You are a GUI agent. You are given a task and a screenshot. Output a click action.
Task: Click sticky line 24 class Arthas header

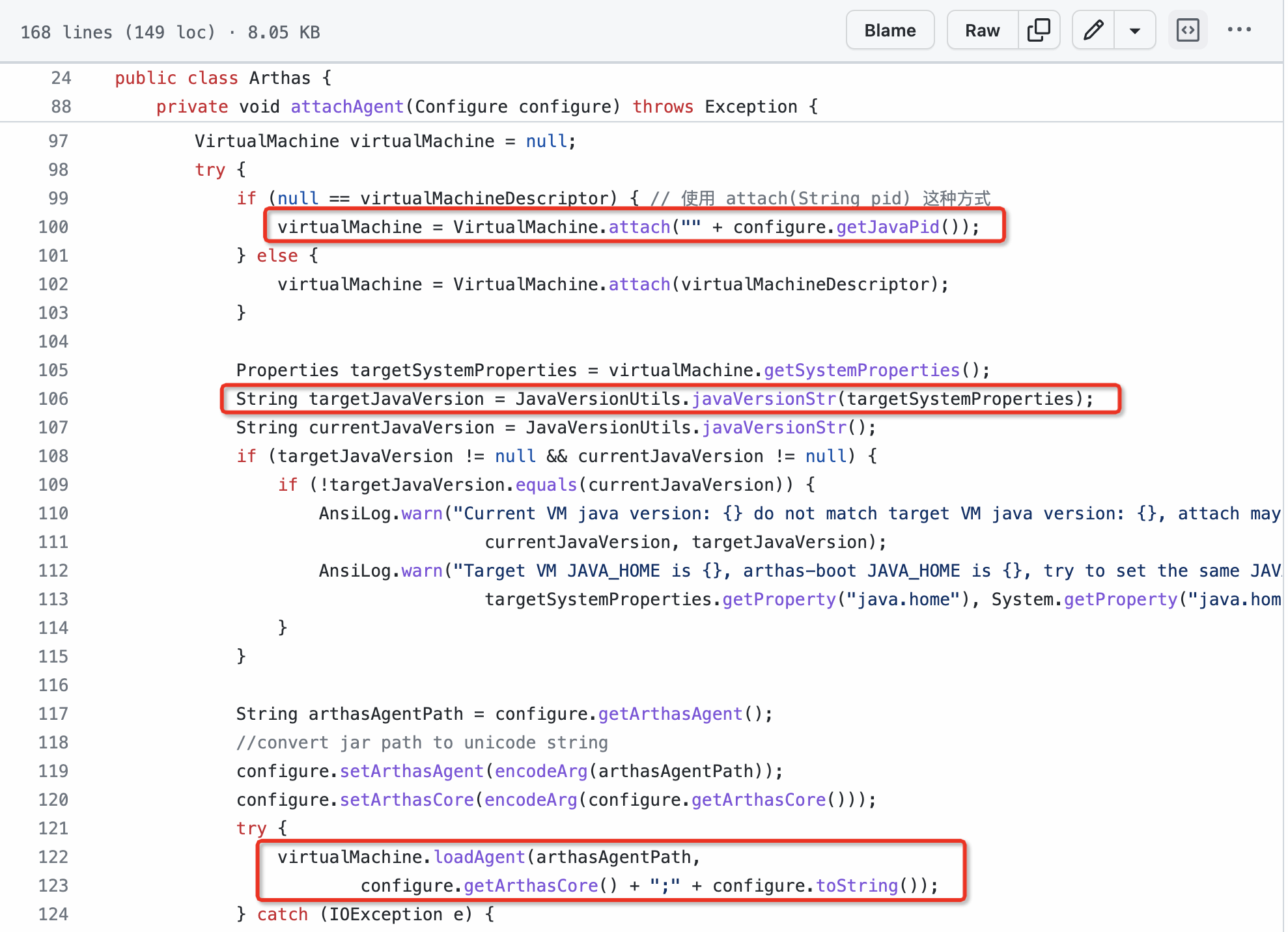point(280,78)
